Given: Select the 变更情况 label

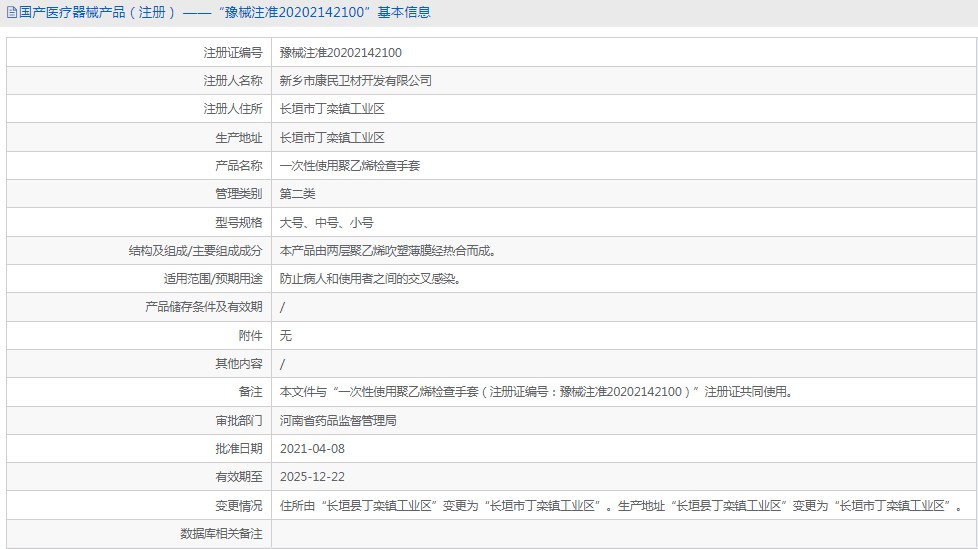Looking at the screenshot, I should click(239, 505).
